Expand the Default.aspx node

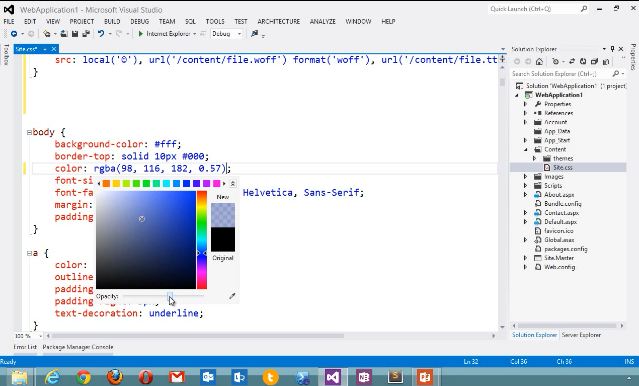(x=526, y=222)
